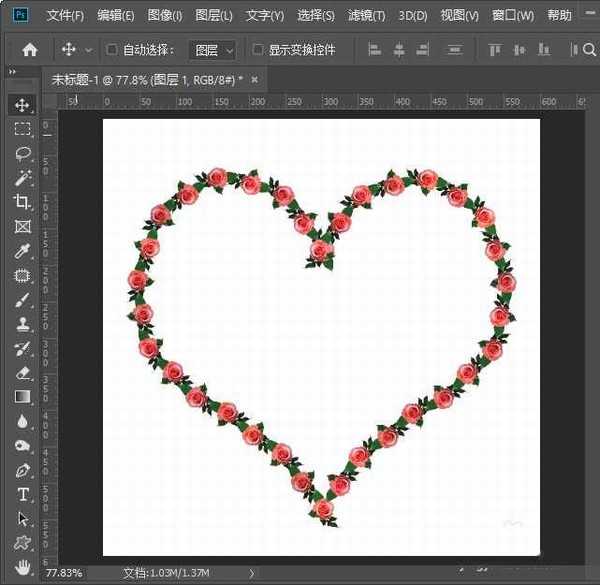Close the 未标题-1 document tab
Image resolution: width=600 pixels, height=585 pixels.
pos(254,79)
